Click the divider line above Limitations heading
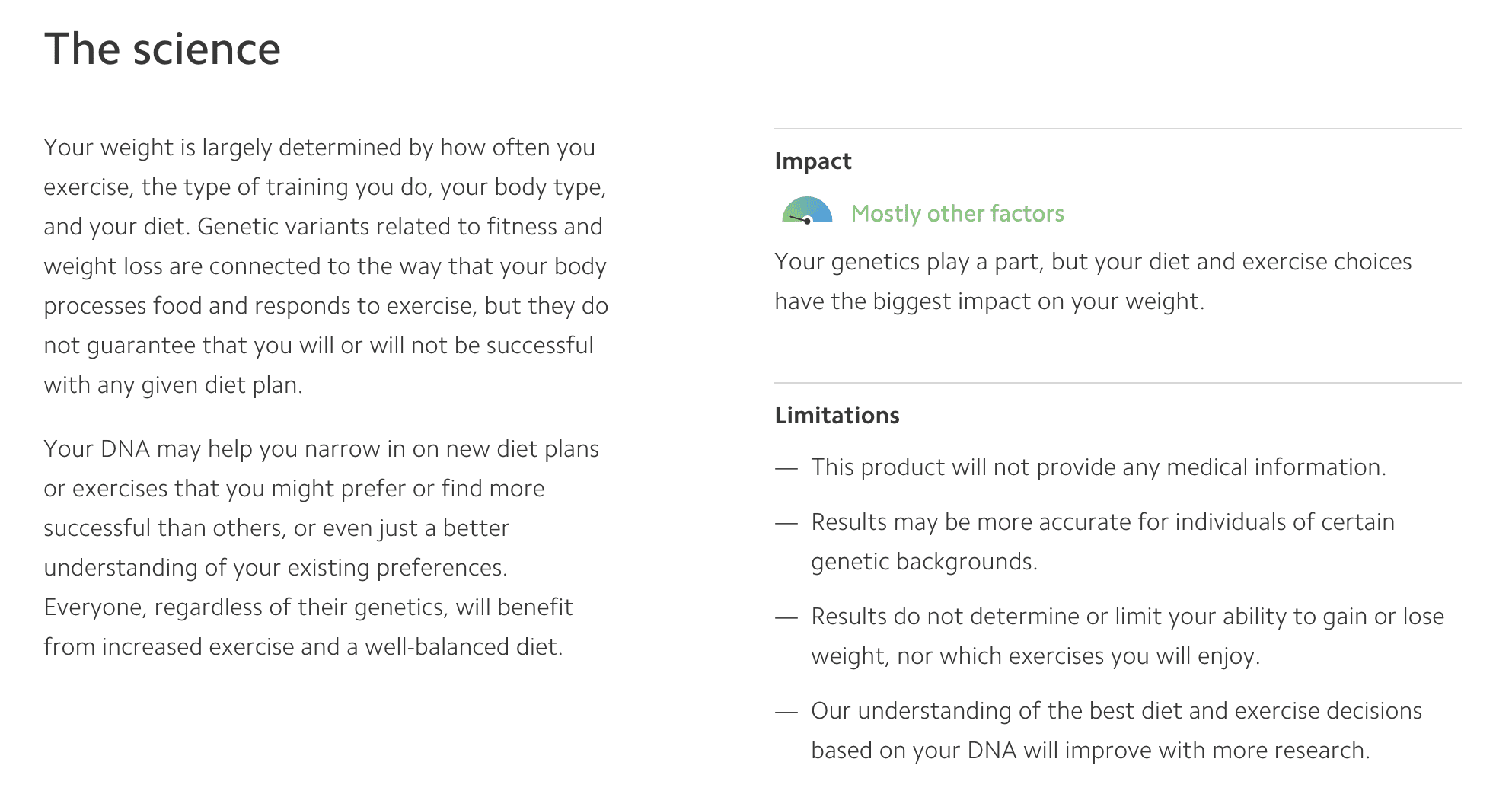Image resolution: width=1512 pixels, height=810 pixels. click(x=1117, y=383)
